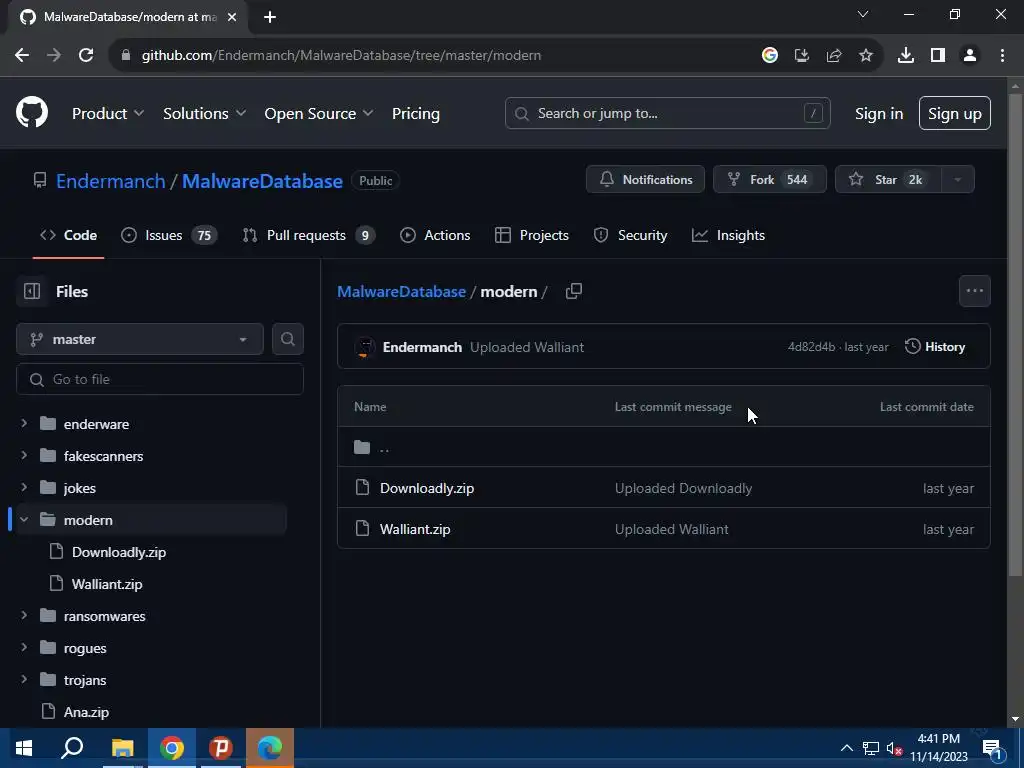
Task: Reload the page with the refresh icon
Action: click(x=86, y=56)
